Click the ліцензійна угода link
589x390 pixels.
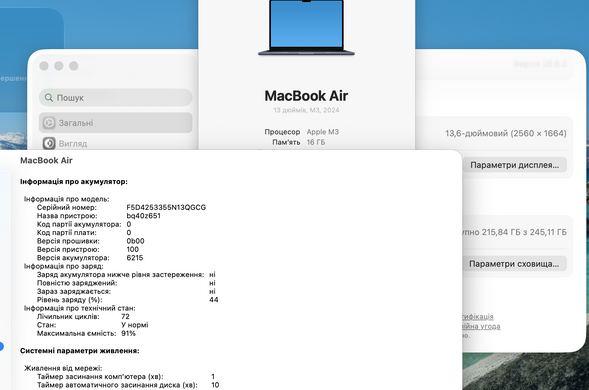click(481, 326)
